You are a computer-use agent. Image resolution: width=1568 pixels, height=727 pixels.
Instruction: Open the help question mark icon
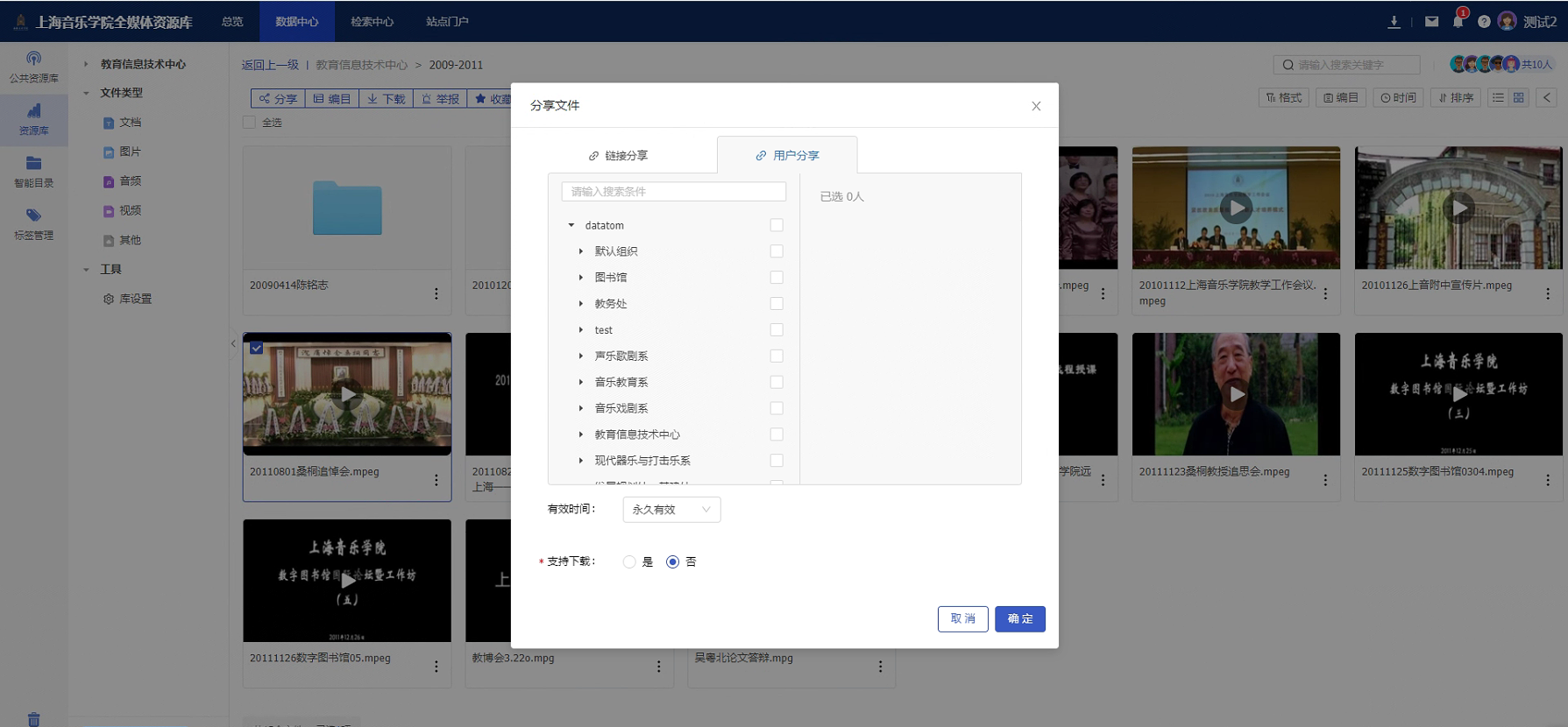tap(1484, 22)
